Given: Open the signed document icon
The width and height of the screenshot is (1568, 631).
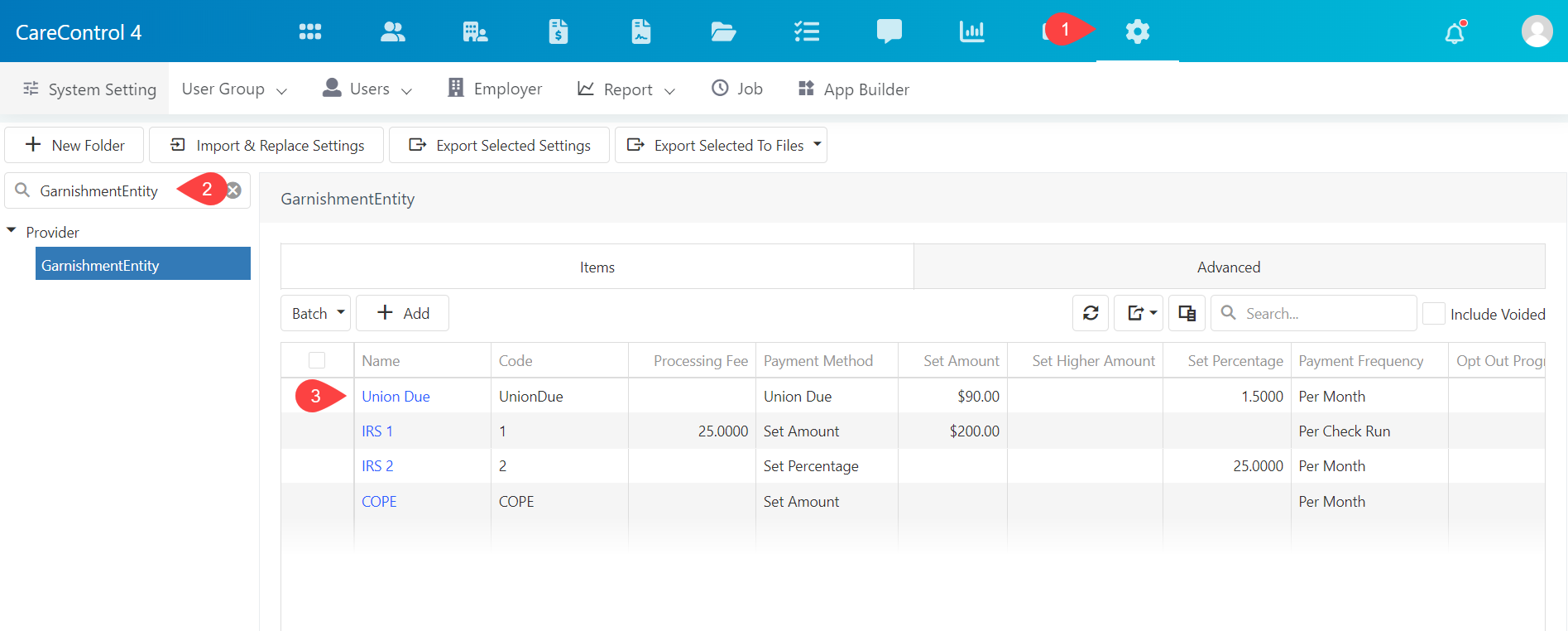Looking at the screenshot, I should 641,31.
